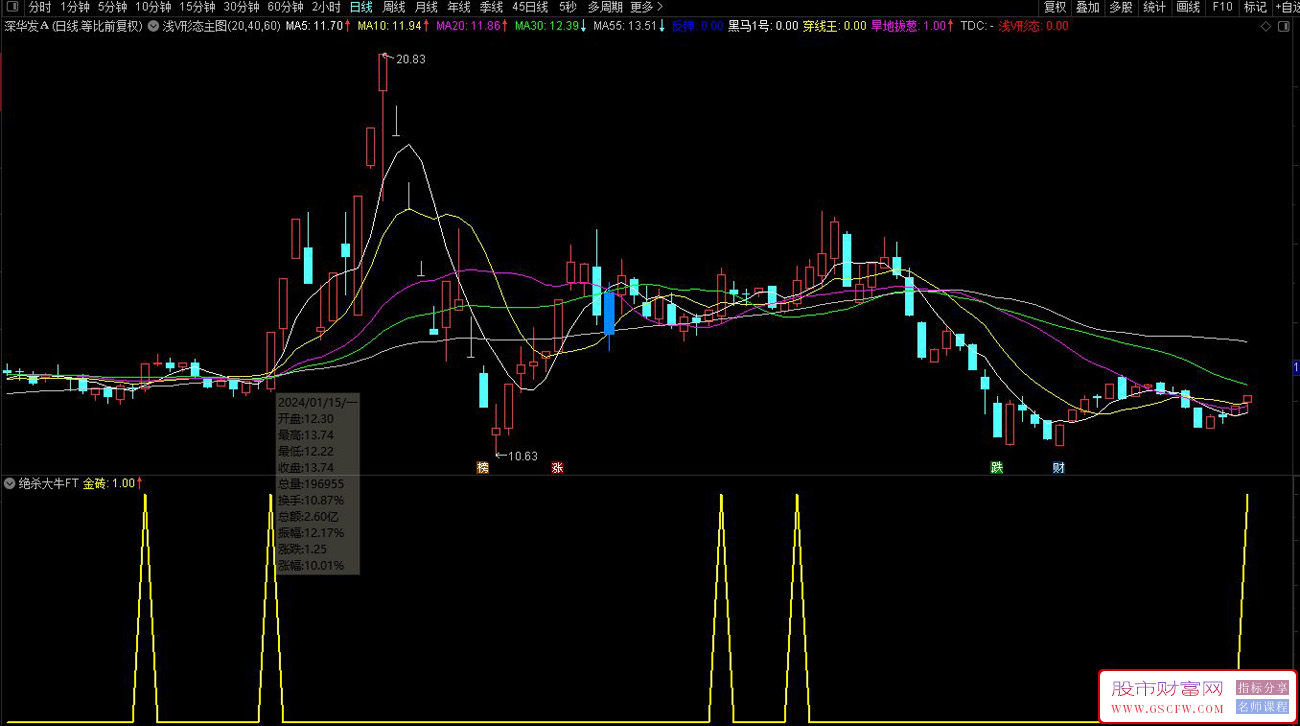Expand the 绝杀大牛FT indicator dropdown
Image resolution: width=1300 pixels, height=726 pixels.
(x=10, y=484)
